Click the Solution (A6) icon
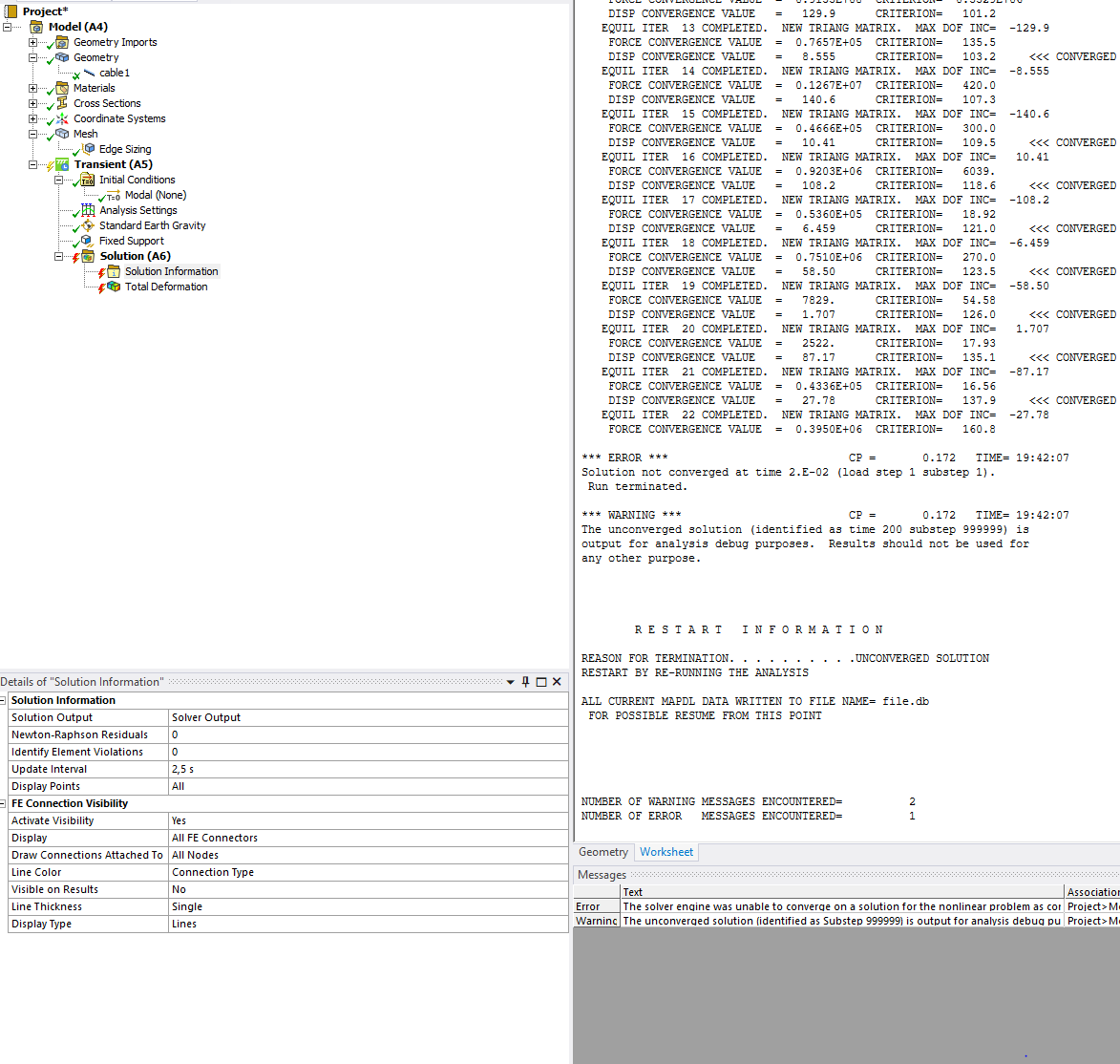This screenshot has width=1120, height=1064. click(x=88, y=256)
